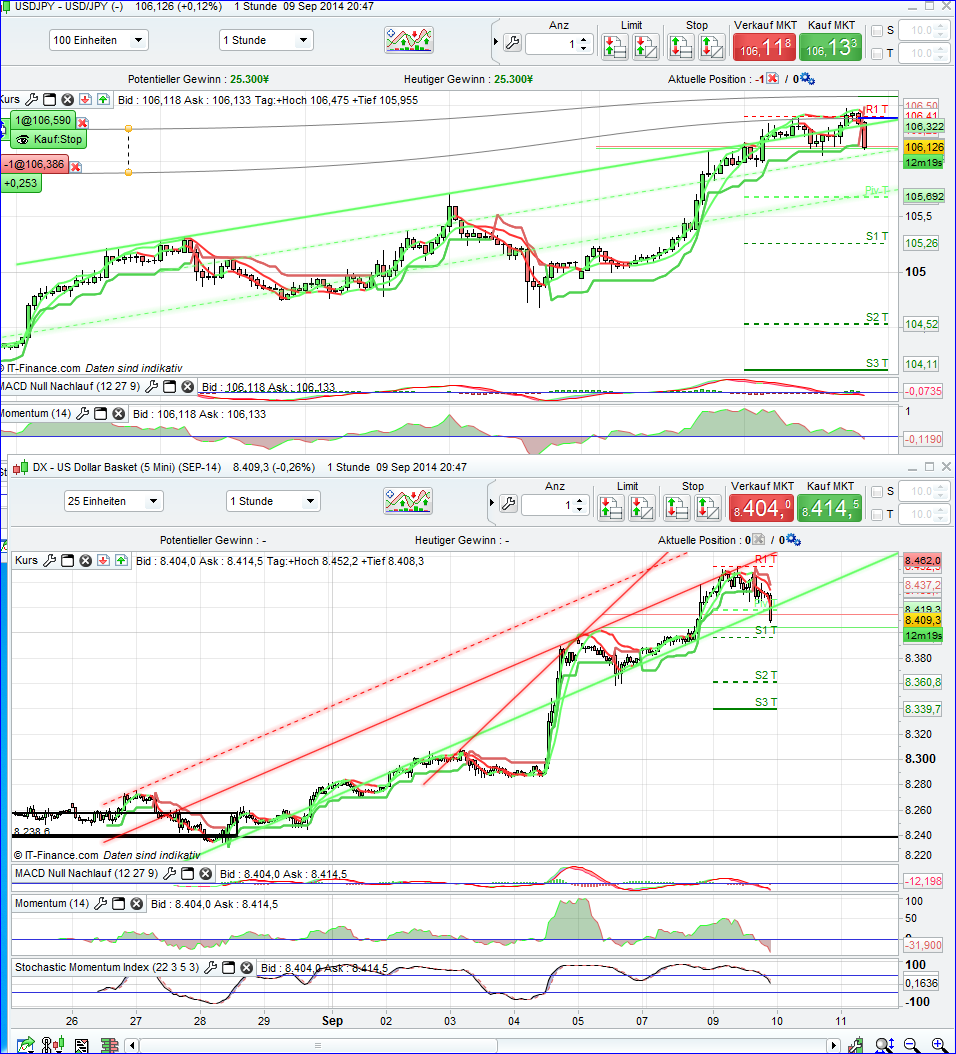Screen dimensions: 956x1054
Task: Open the order ticket wrench icon near Anz field
Action: (x=513, y=44)
